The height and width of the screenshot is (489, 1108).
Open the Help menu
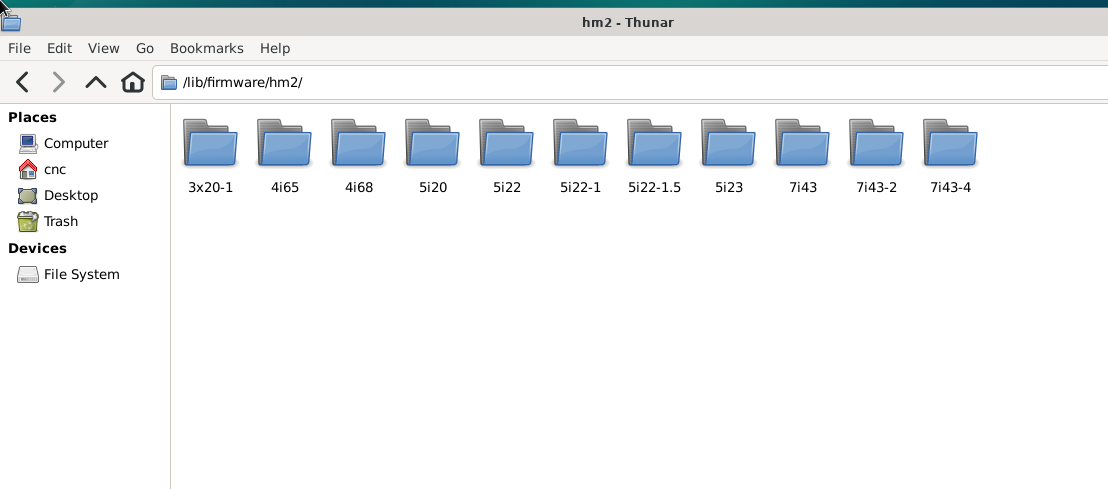[x=275, y=48]
